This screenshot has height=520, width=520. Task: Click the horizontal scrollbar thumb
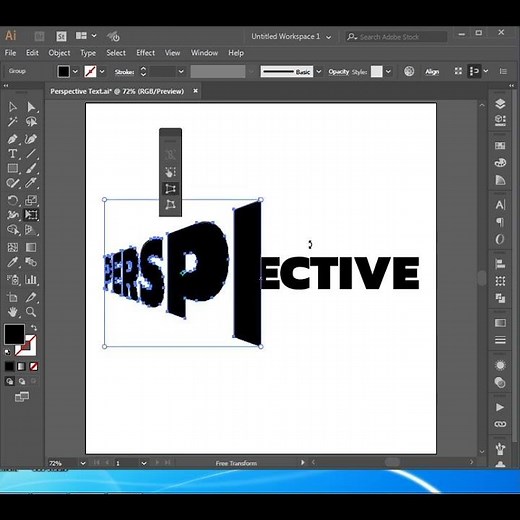click(392, 462)
